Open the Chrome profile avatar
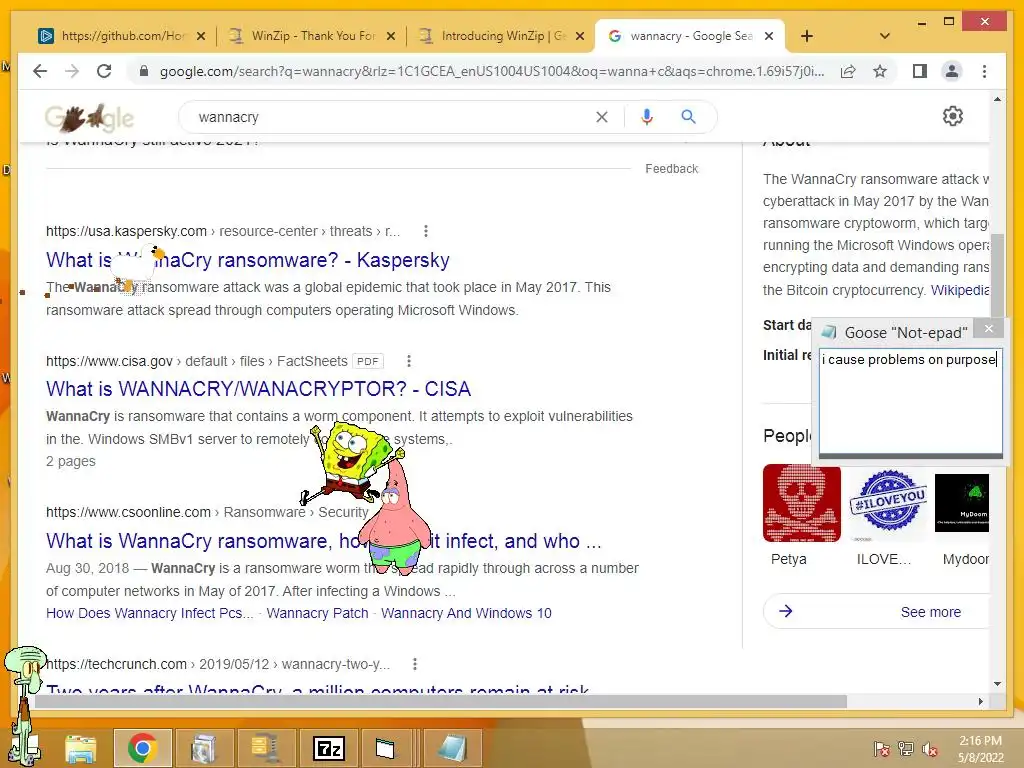This screenshot has width=1024, height=768. [x=952, y=71]
